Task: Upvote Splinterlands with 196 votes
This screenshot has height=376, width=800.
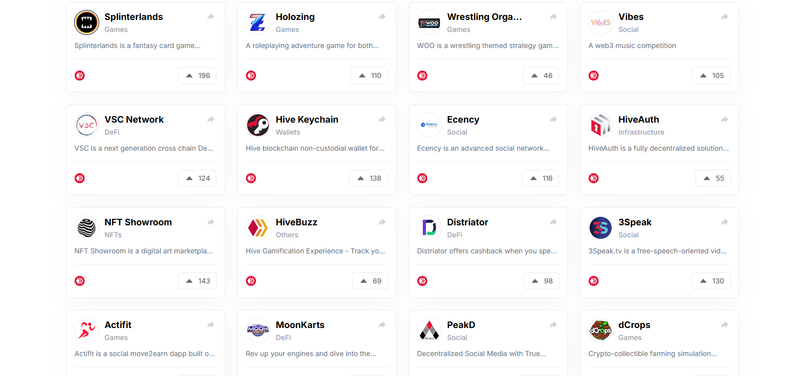Action: (x=197, y=76)
